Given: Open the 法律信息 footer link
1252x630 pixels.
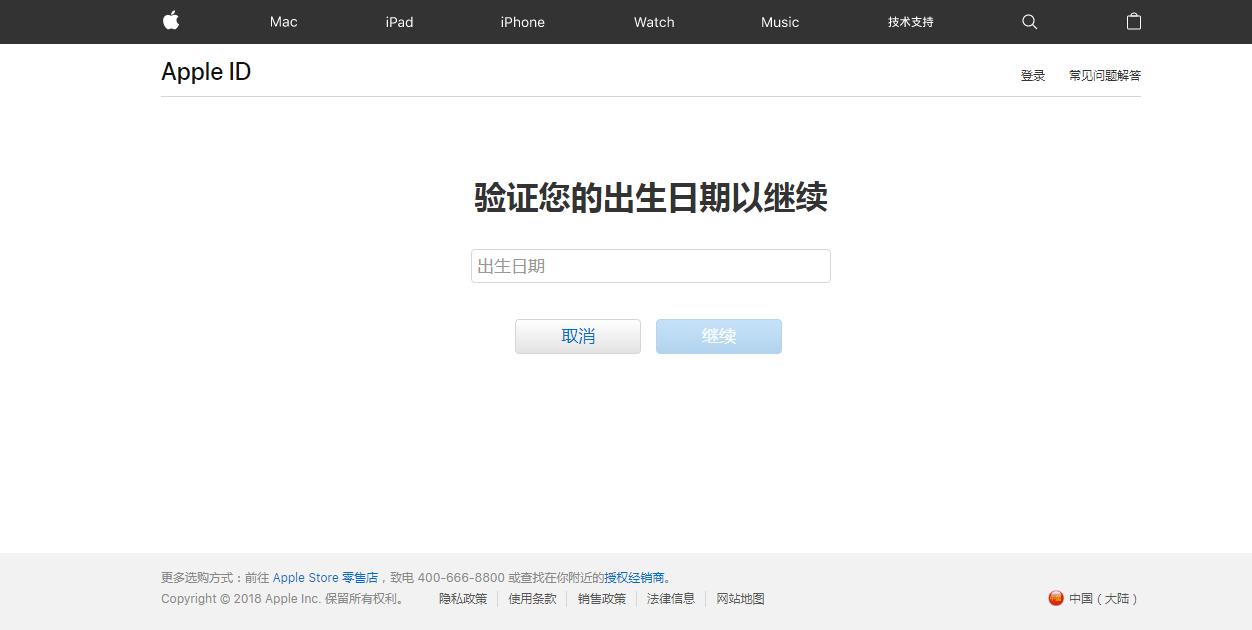Looking at the screenshot, I should [x=671, y=599].
